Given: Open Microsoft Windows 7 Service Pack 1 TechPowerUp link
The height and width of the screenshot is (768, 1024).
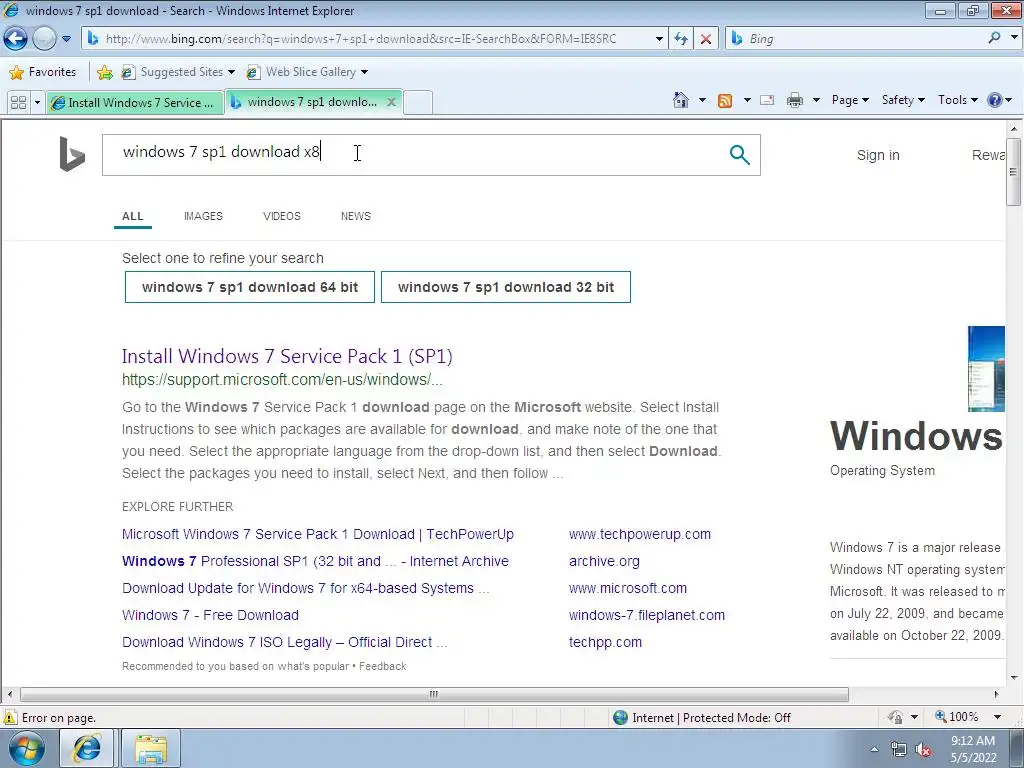Looking at the screenshot, I should coord(317,534).
